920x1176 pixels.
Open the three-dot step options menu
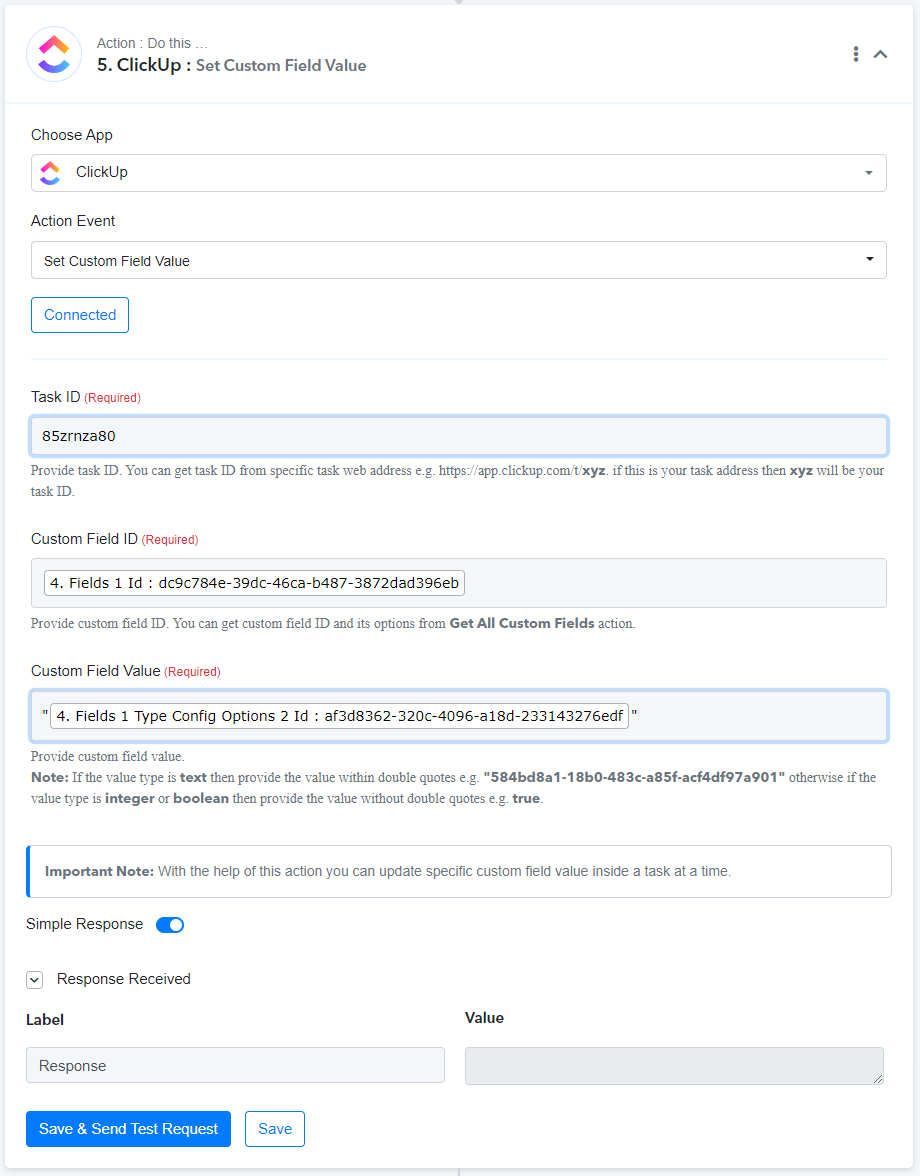(856, 54)
